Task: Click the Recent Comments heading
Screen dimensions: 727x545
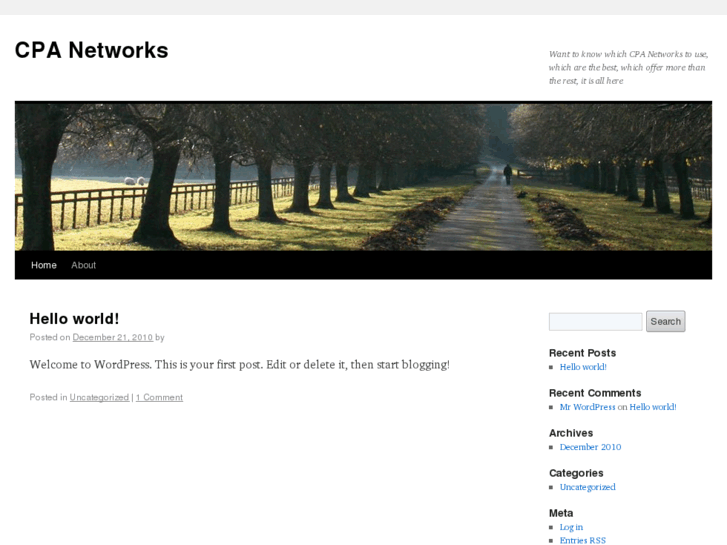Action: [595, 393]
